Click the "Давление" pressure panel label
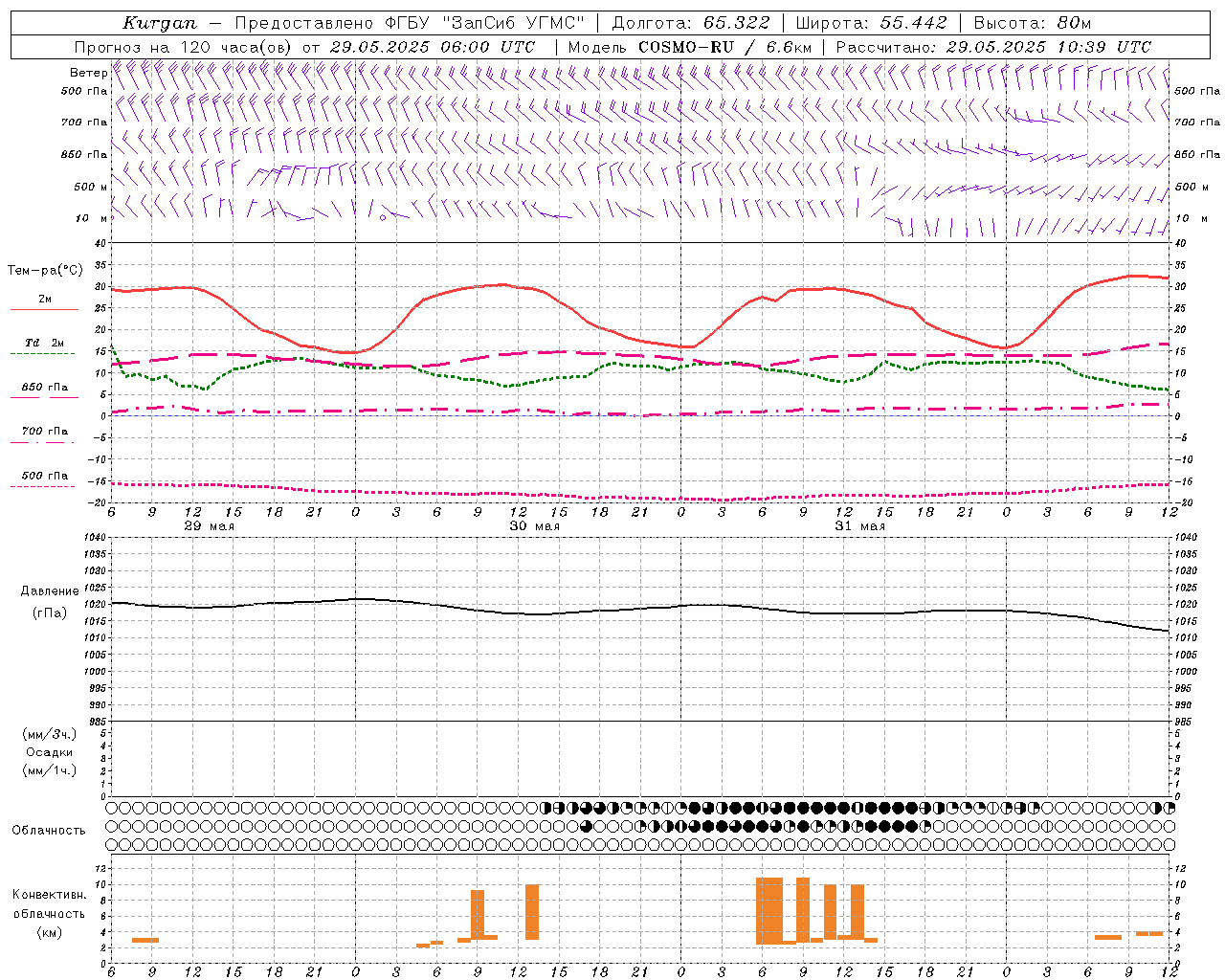1225x980 pixels. click(50, 591)
